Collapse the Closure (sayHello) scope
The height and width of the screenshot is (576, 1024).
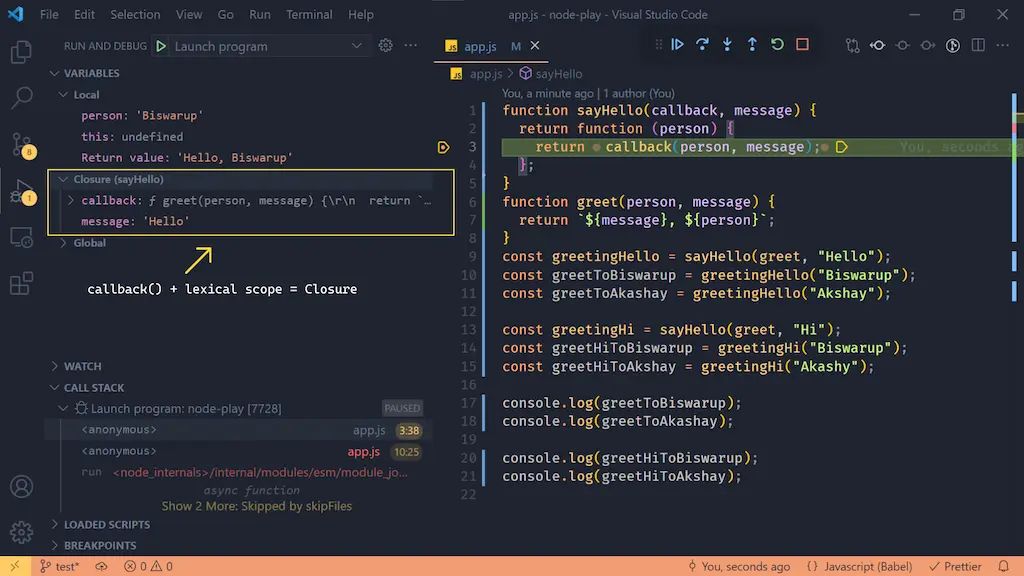point(63,179)
